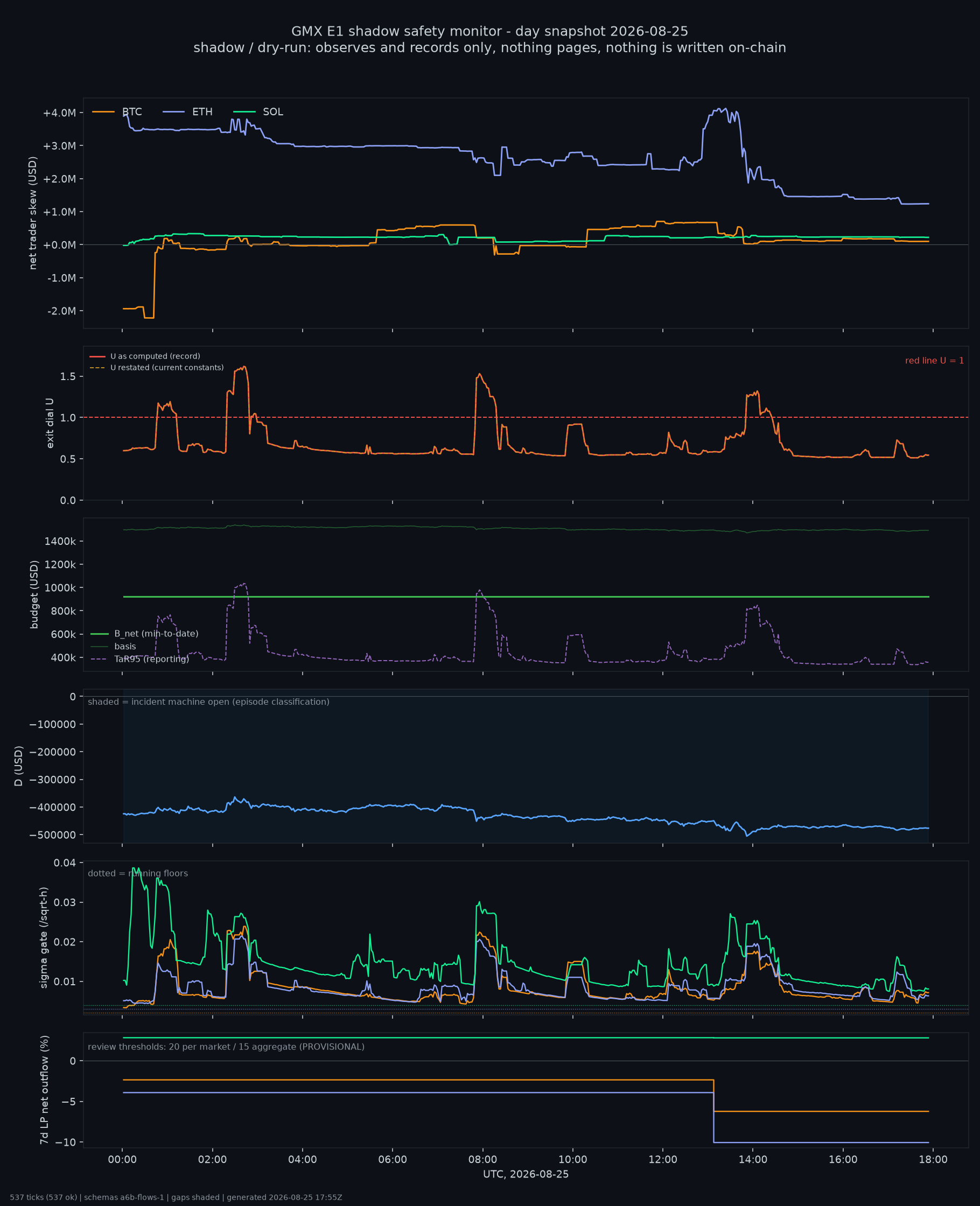This screenshot has height=1206, width=980.
Task: Click the "1200k" budget tick label
Action: (x=60, y=564)
